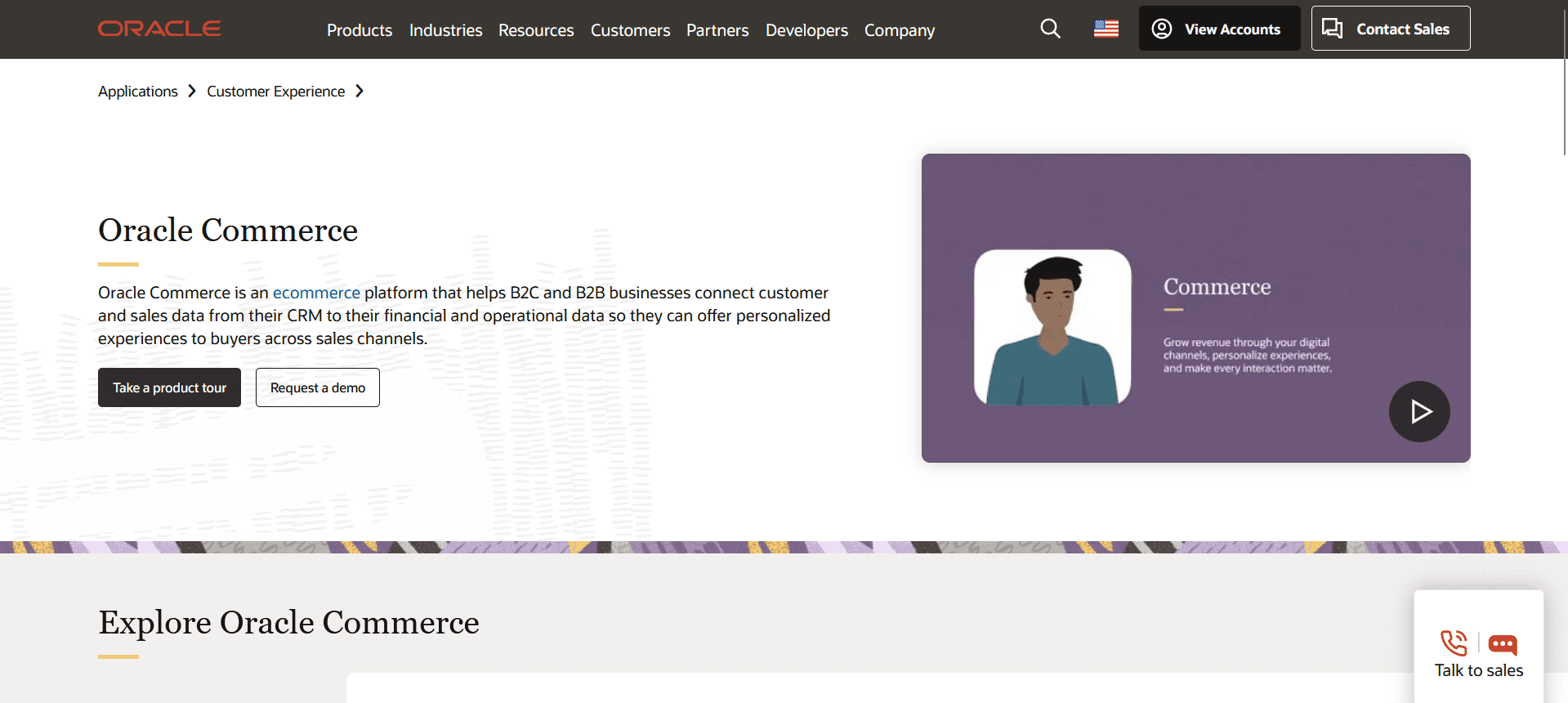Open the Company menu
Image resolution: width=1568 pixels, height=703 pixels.
[900, 30]
